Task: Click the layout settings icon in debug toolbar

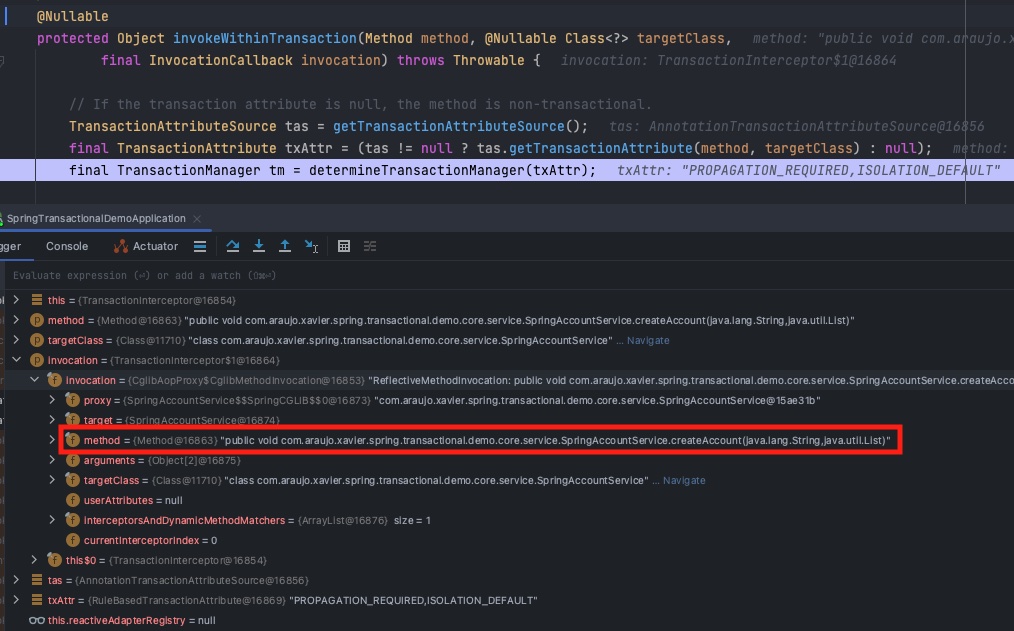Action: 370,246
